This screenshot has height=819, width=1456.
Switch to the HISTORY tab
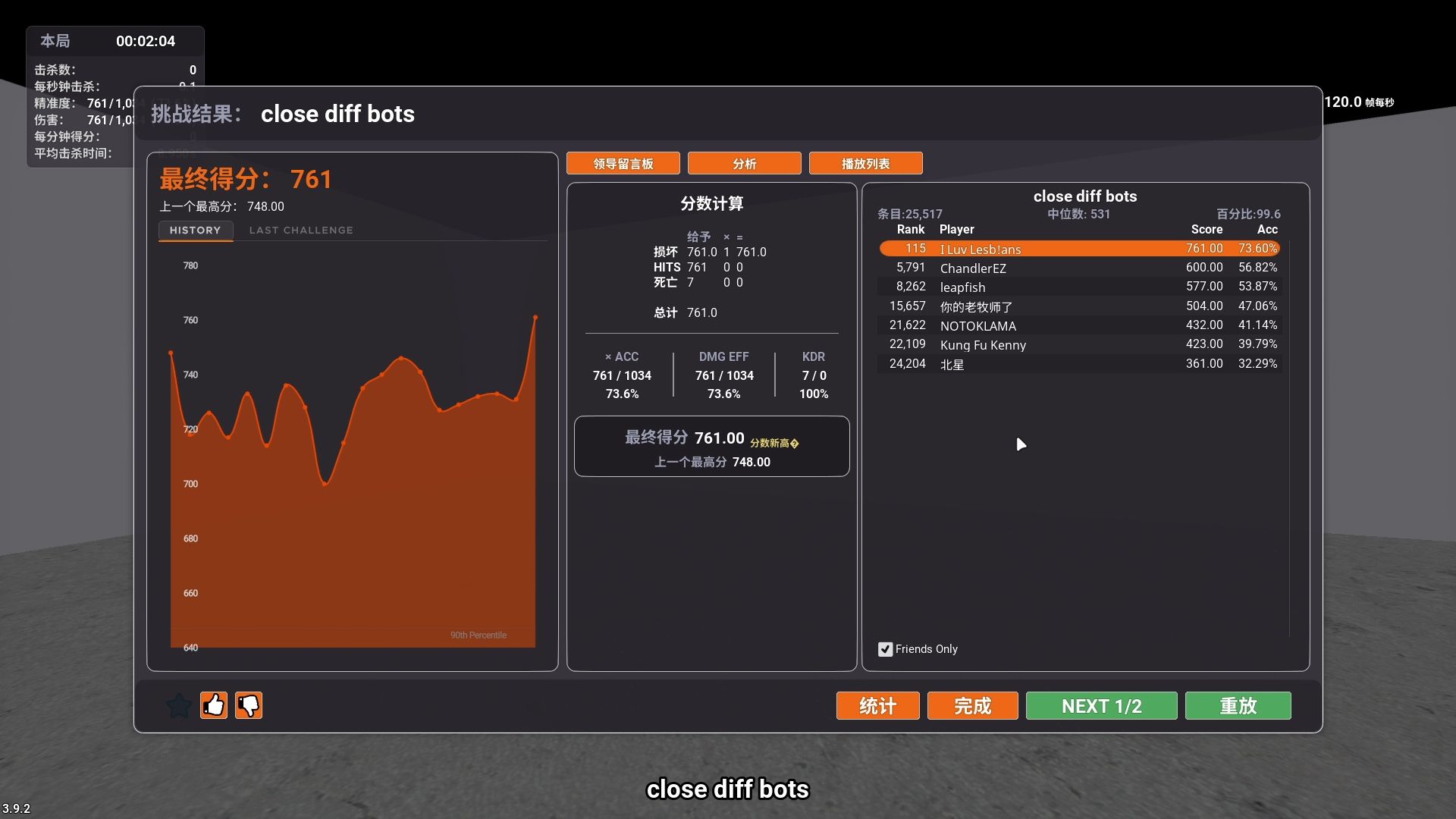coord(196,230)
